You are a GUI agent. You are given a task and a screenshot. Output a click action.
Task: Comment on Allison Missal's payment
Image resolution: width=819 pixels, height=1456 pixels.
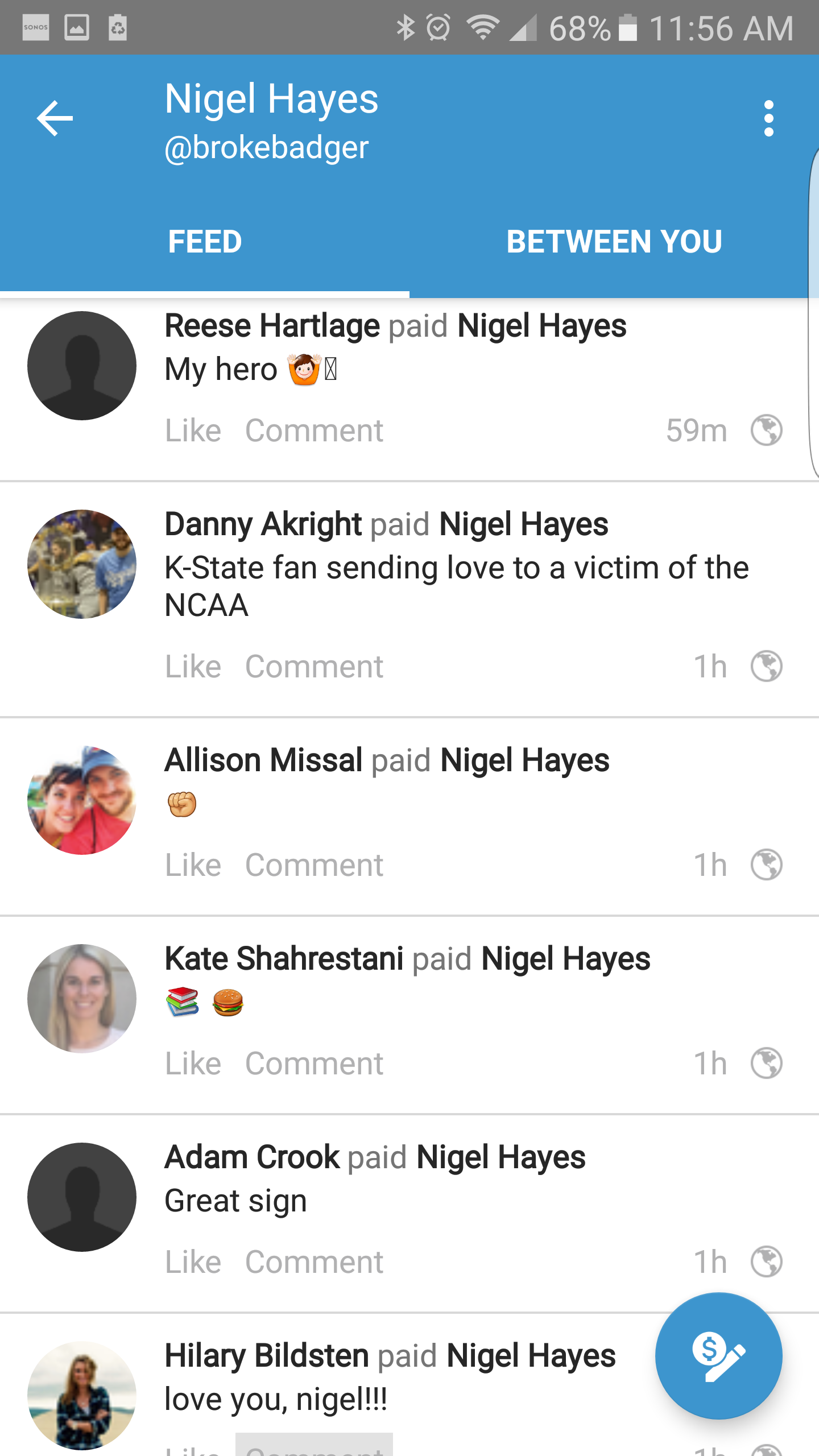click(314, 865)
